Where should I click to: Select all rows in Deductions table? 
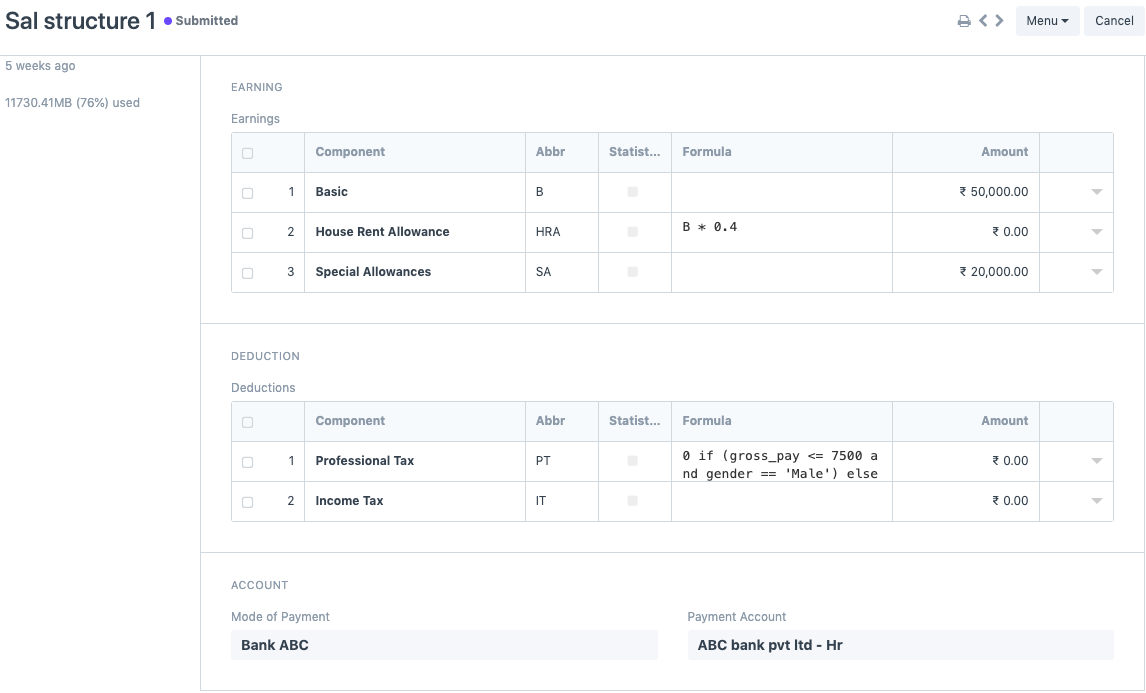pos(248,422)
